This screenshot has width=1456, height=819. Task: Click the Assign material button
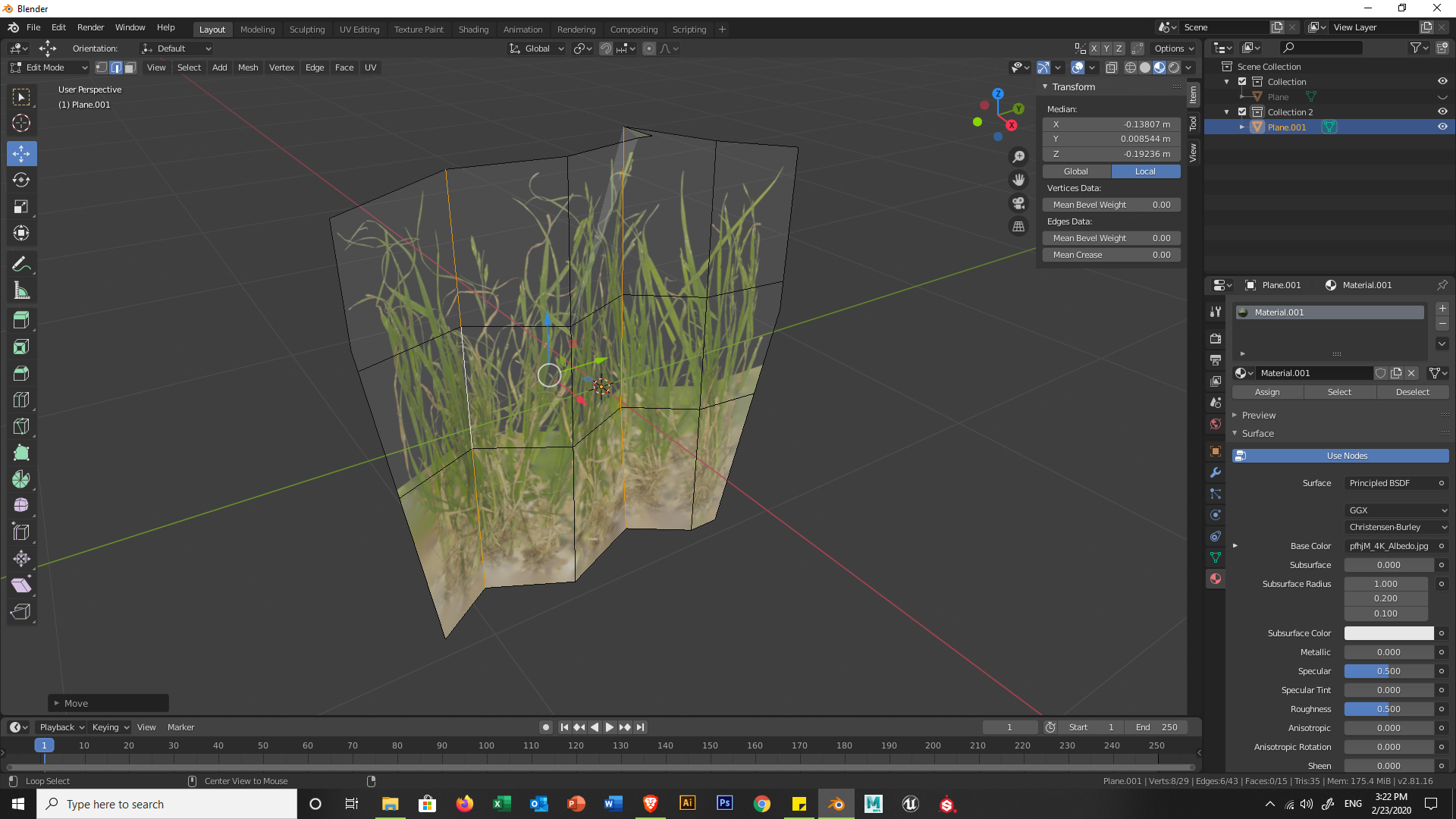1266,392
